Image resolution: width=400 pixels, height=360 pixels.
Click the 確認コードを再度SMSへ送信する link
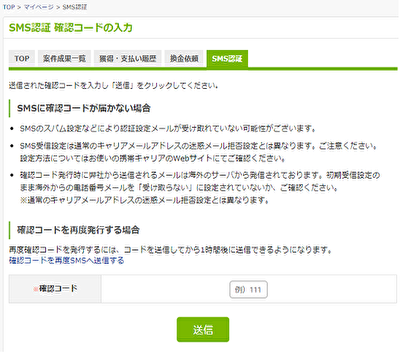pyautogui.click(x=66, y=260)
